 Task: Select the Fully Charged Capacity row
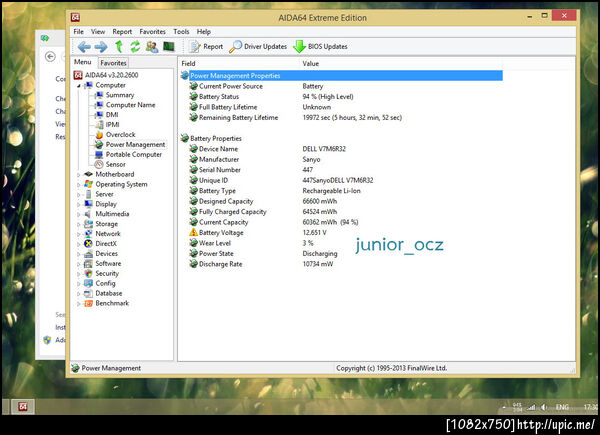click(x=341, y=212)
